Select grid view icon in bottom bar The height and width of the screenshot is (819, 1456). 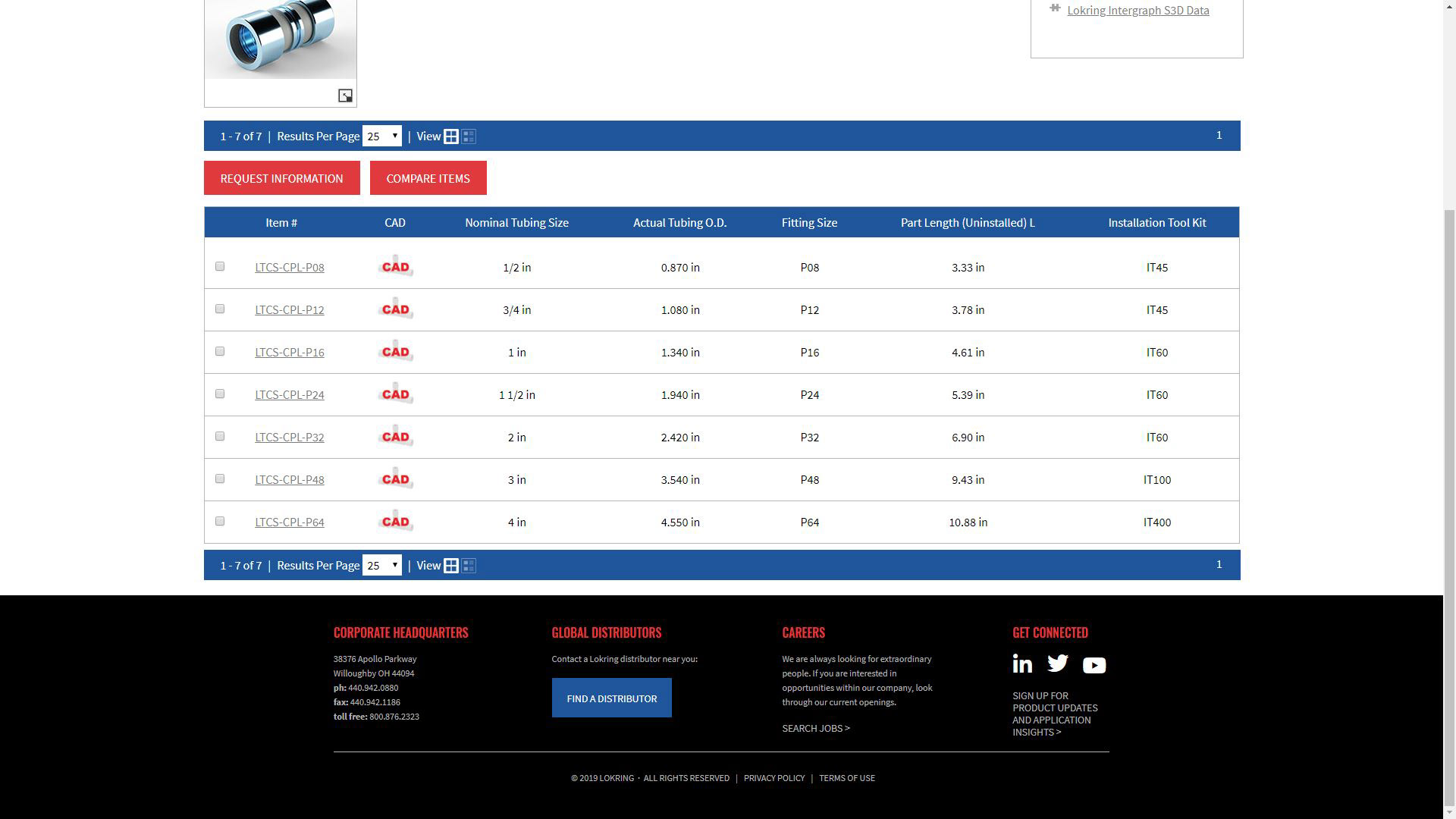[451, 566]
